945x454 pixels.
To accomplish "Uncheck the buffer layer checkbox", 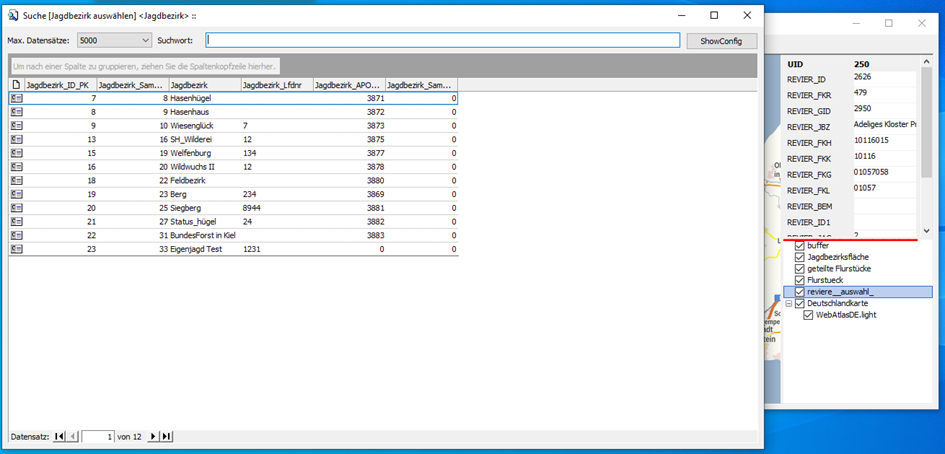I will point(799,245).
